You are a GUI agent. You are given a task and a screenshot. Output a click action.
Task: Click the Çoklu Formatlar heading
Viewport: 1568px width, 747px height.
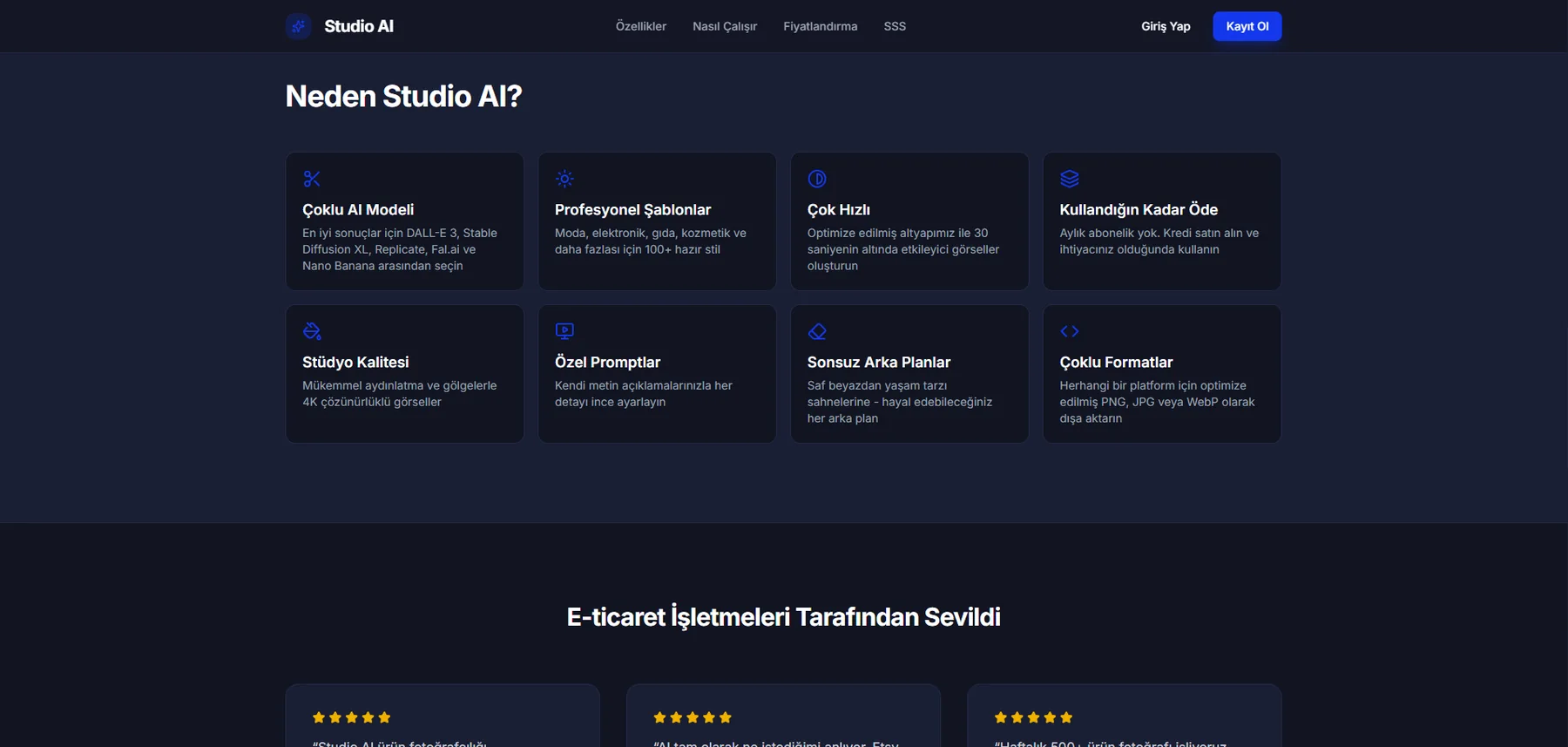pos(1116,363)
